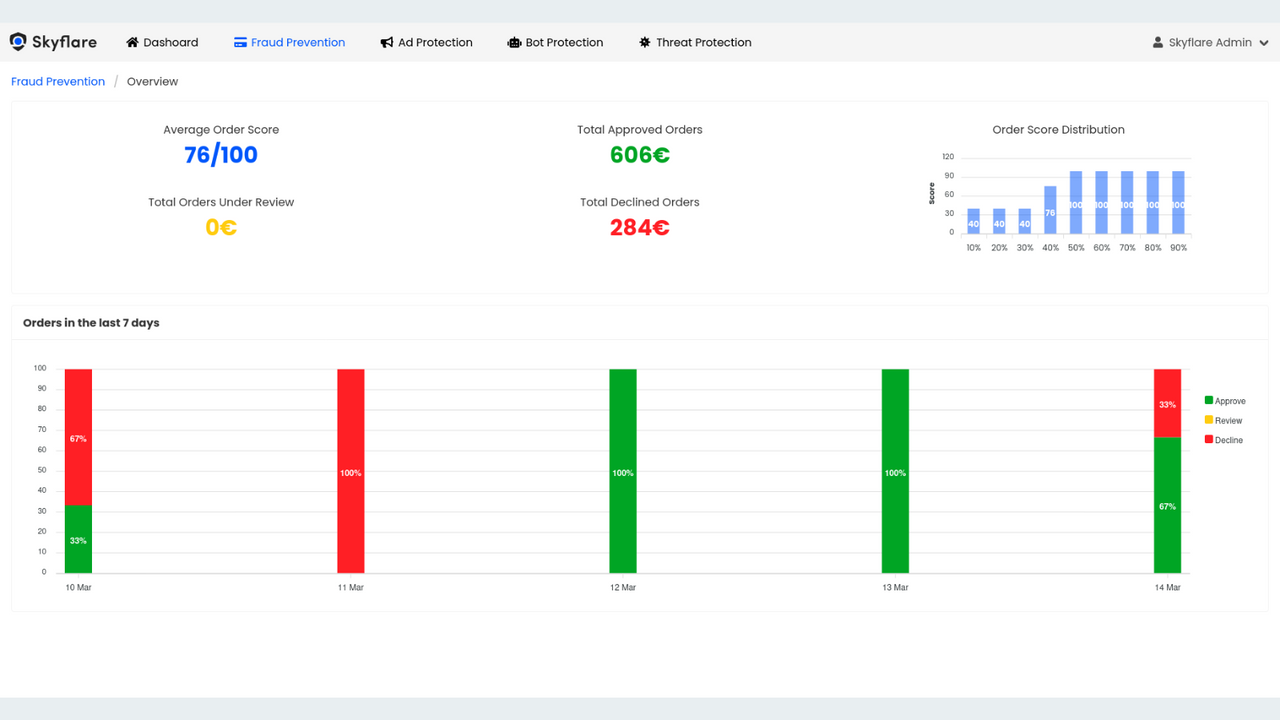
Task: Click the 20% score distribution bar
Action: [x=999, y=221]
